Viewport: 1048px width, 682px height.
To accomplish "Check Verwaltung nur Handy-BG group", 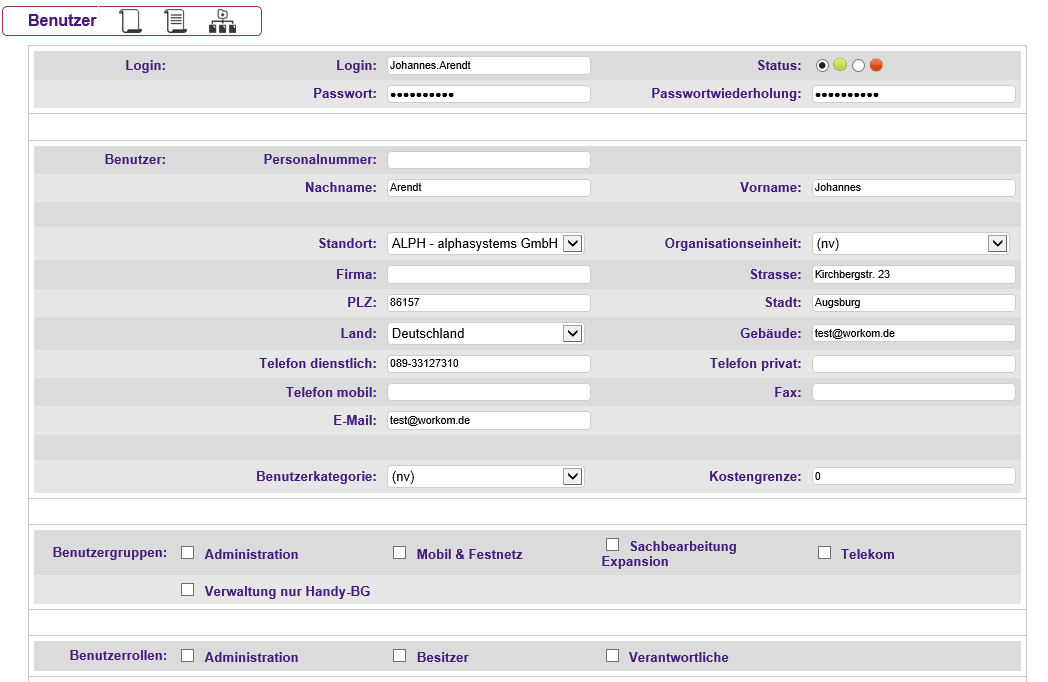I will tap(187, 590).
